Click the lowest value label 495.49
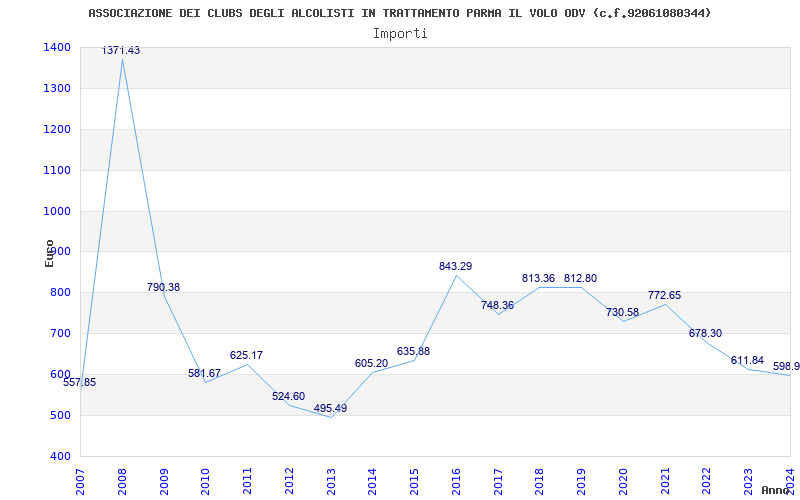 (330, 409)
